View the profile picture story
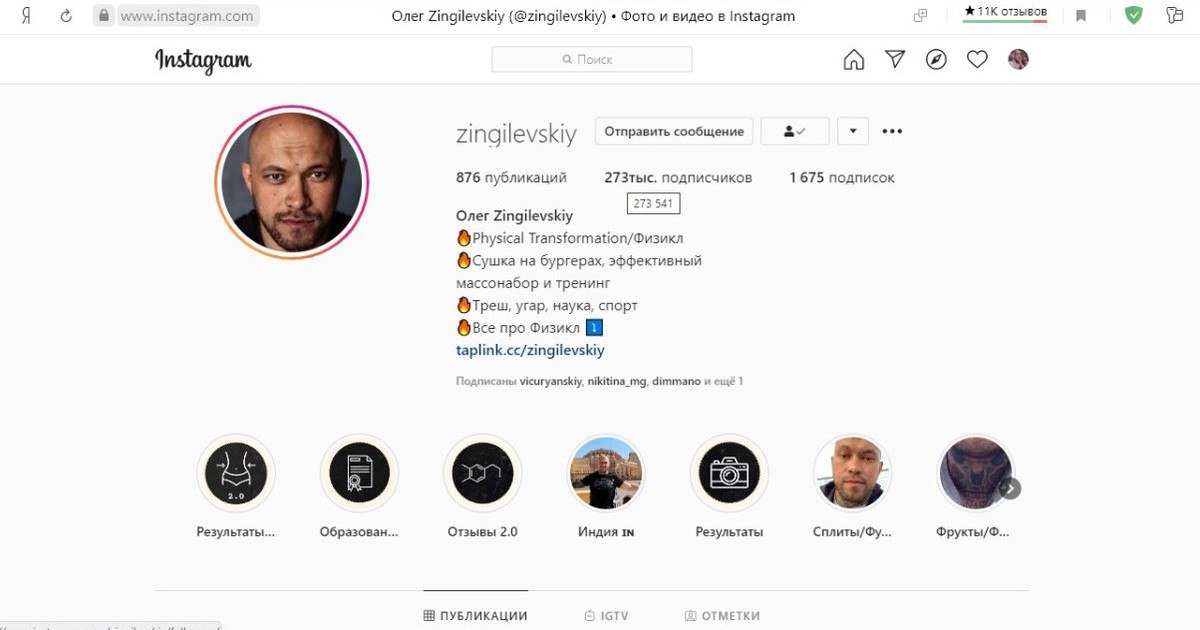This screenshot has height=630, width=1200. (x=291, y=181)
